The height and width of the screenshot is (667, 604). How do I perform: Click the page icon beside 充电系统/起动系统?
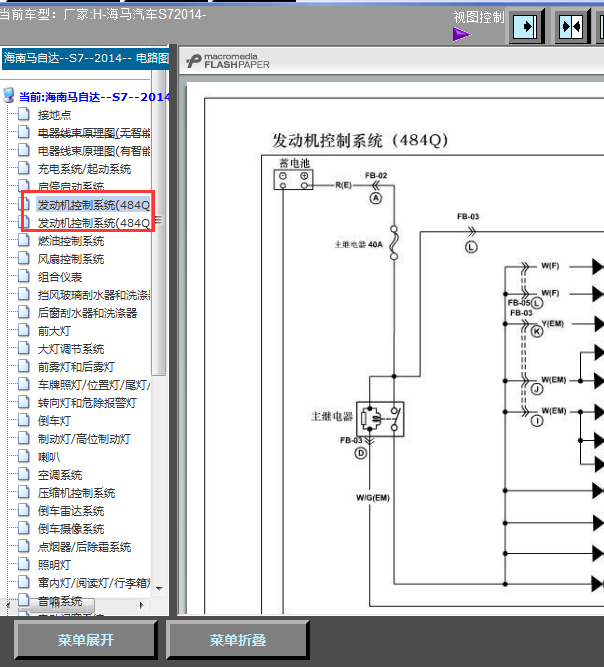[24, 168]
